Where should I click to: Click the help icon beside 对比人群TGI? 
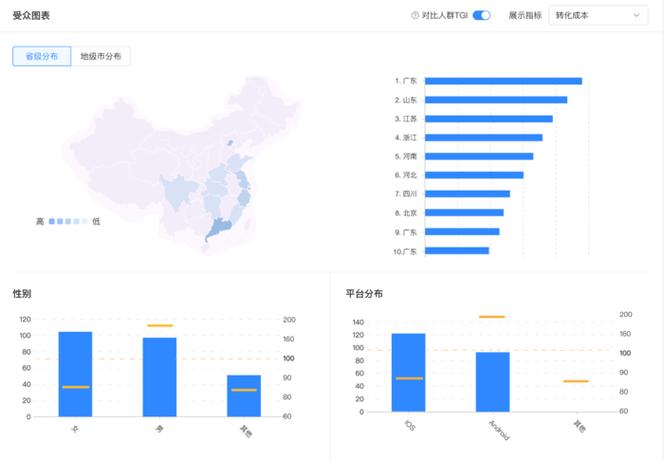click(415, 15)
